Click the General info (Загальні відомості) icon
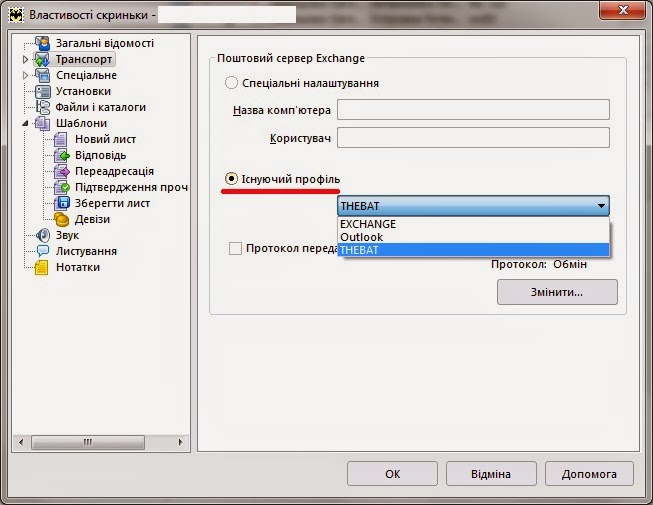The image size is (653, 505). point(42,43)
